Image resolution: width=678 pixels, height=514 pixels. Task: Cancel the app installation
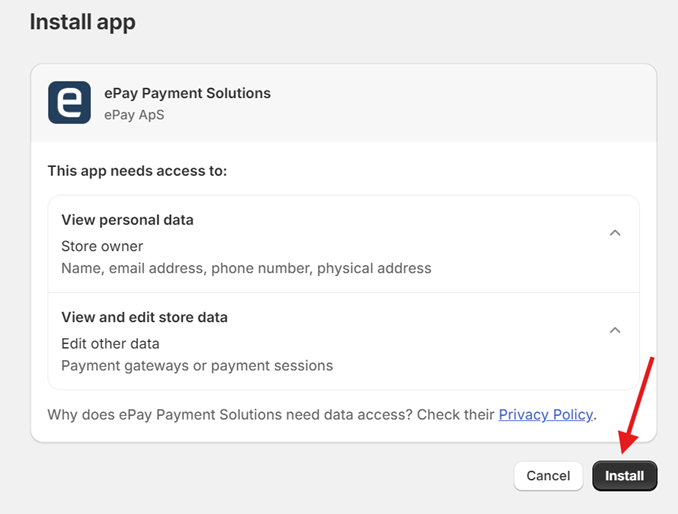click(x=548, y=476)
